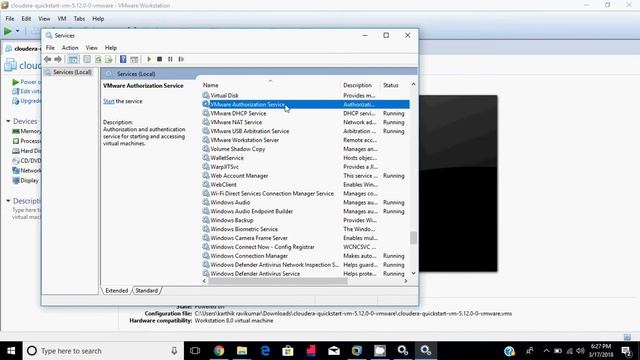Click the gear icon beside WarpJITSvc
This screenshot has height=360, width=640.
pos(206,167)
